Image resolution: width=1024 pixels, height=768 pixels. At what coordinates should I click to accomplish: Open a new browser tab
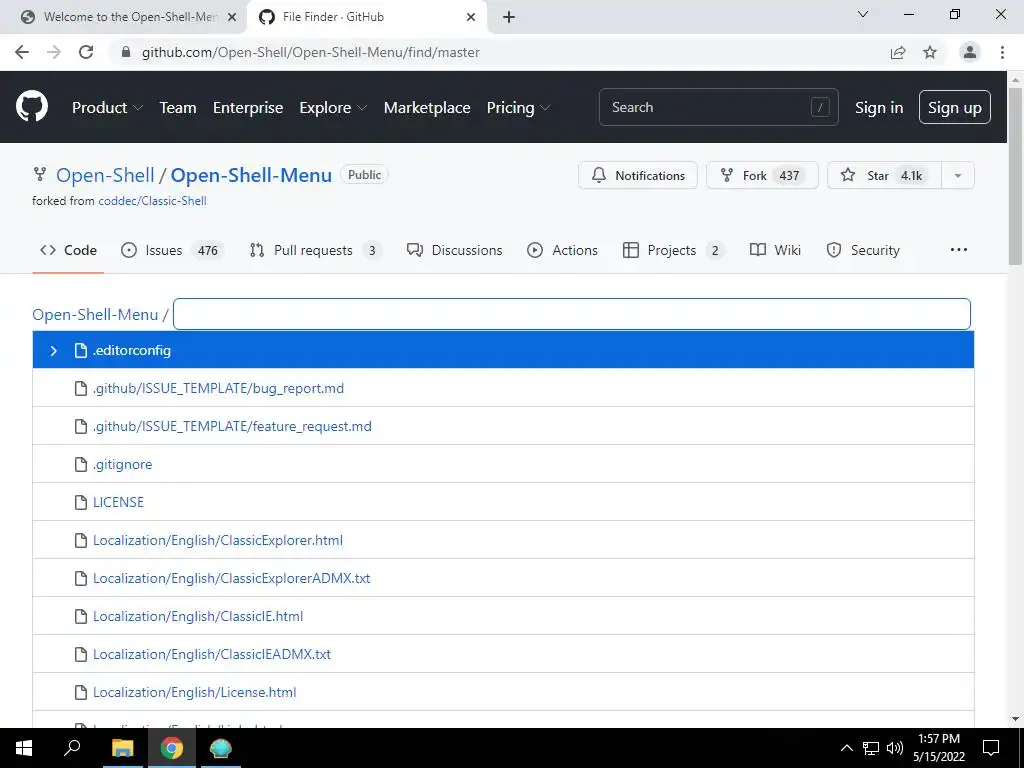coord(509,17)
